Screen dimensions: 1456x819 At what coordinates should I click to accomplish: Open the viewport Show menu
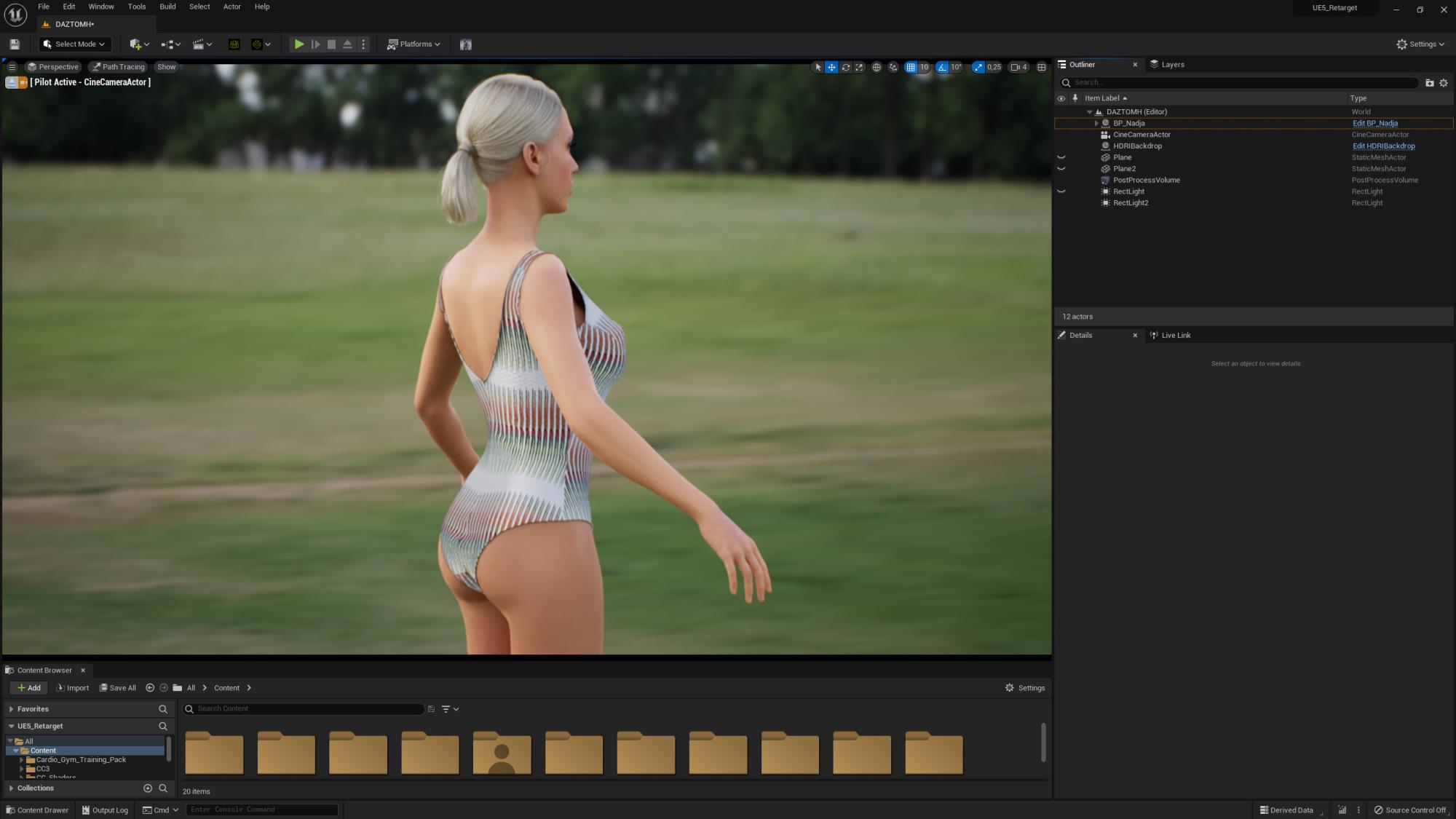166,67
